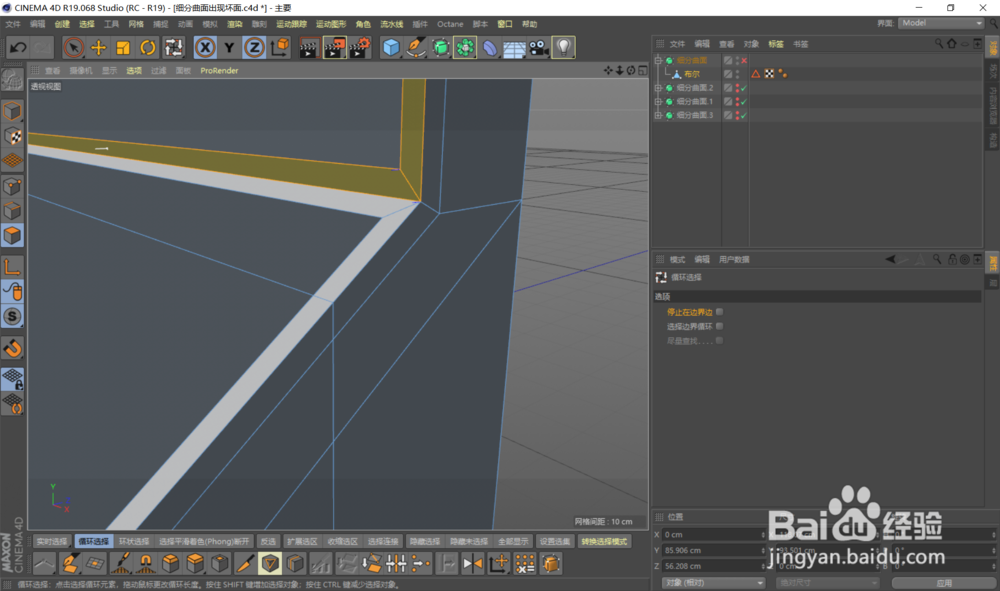
Task: Open 对象(相对) coordinate mode dropdown
Action: (x=713, y=583)
